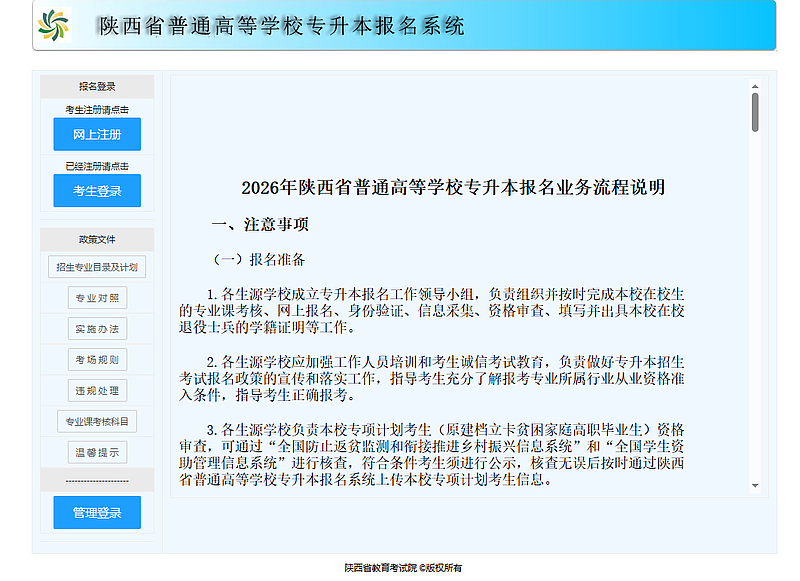Click the 陕西省普通高等学校专升本报名系统 banner title
The width and height of the screenshot is (800, 581).
(282, 26)
